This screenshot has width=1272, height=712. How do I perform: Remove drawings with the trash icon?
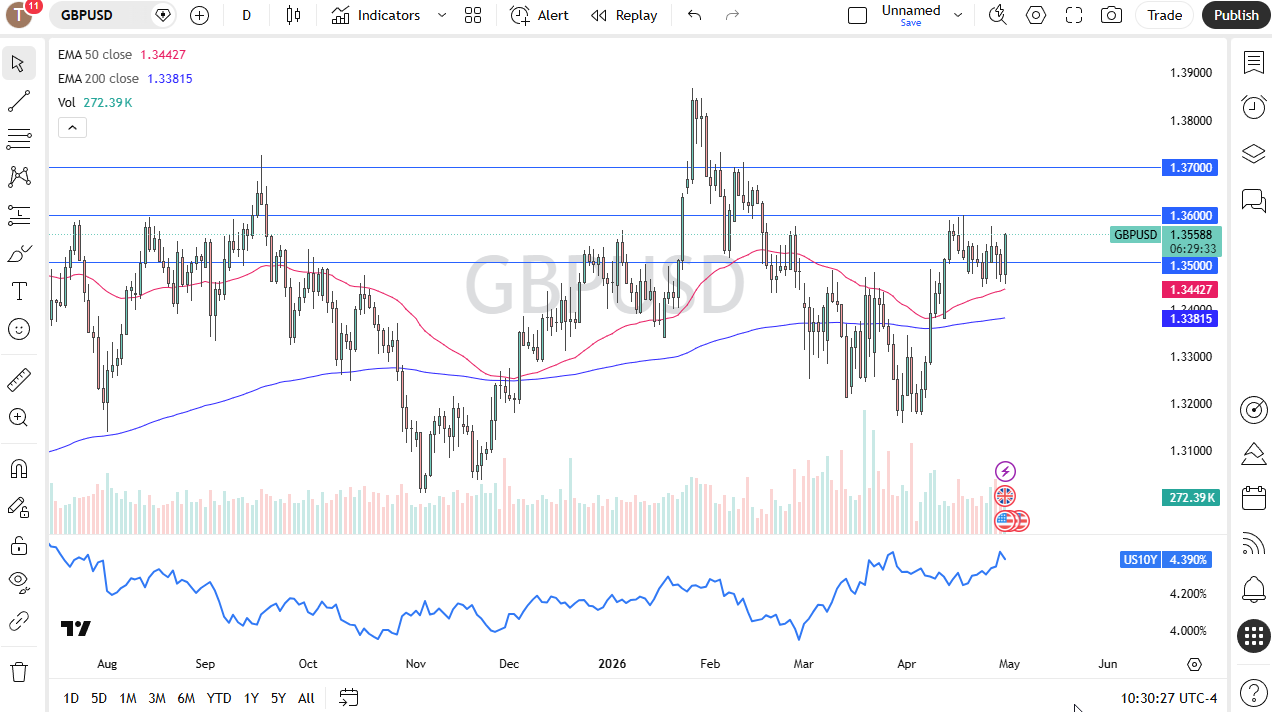coord(18,671)
